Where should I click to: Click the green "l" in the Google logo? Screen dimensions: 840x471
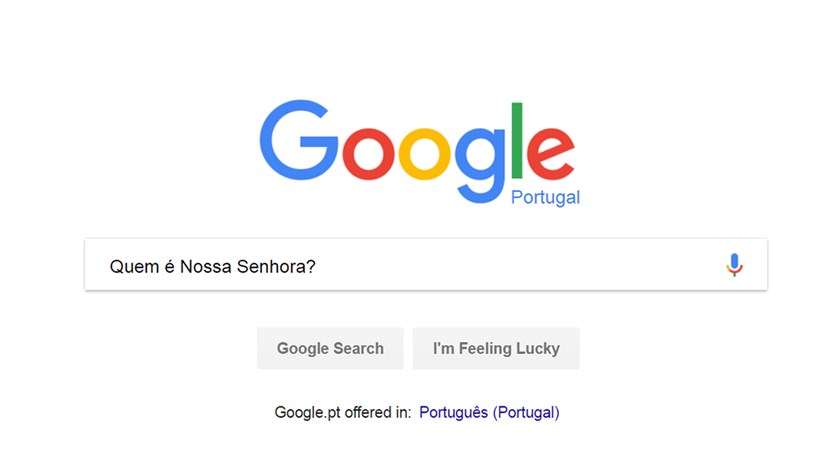coord(518,140)
